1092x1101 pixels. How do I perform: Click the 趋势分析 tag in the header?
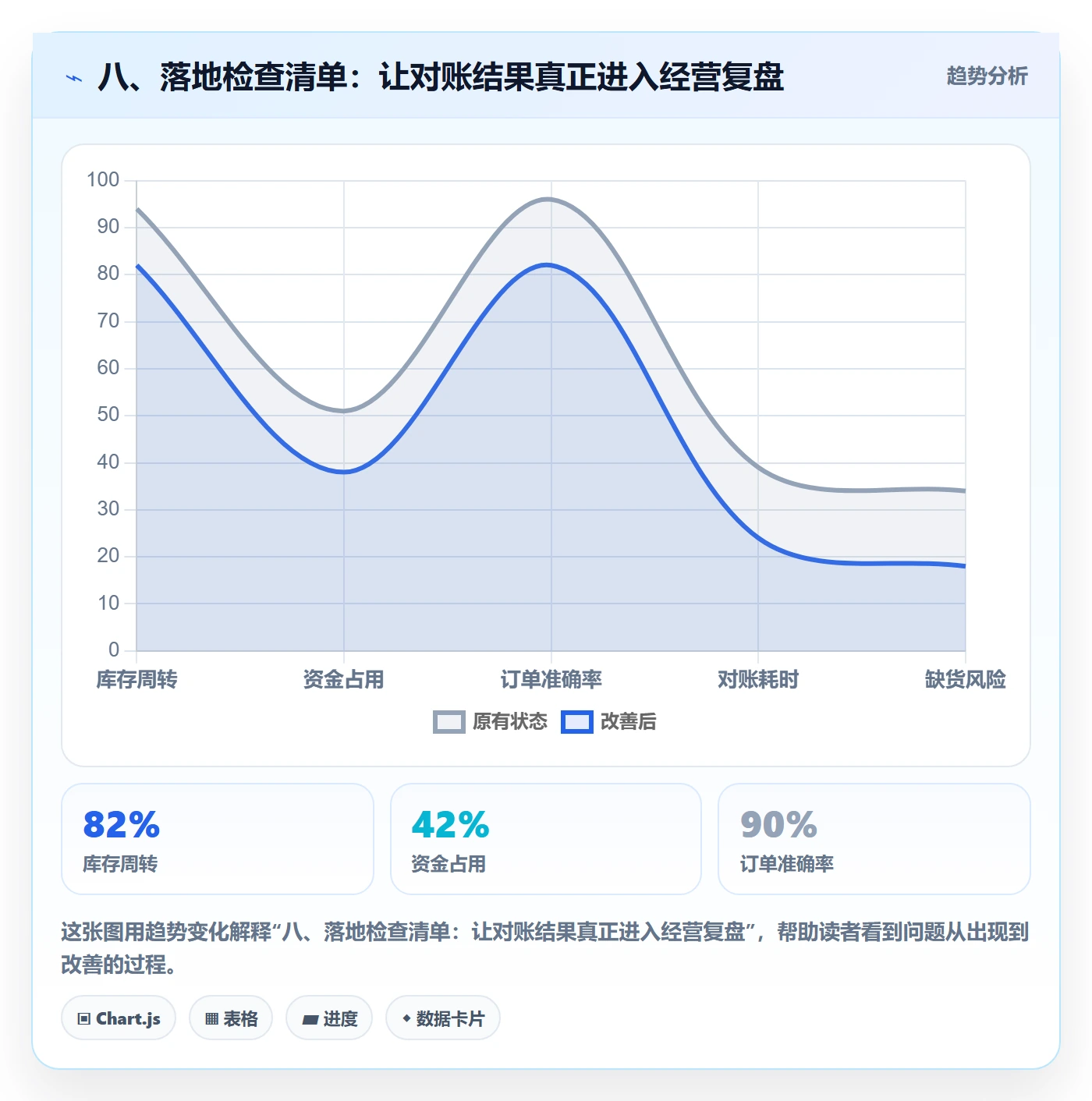(x=987, y=76)
